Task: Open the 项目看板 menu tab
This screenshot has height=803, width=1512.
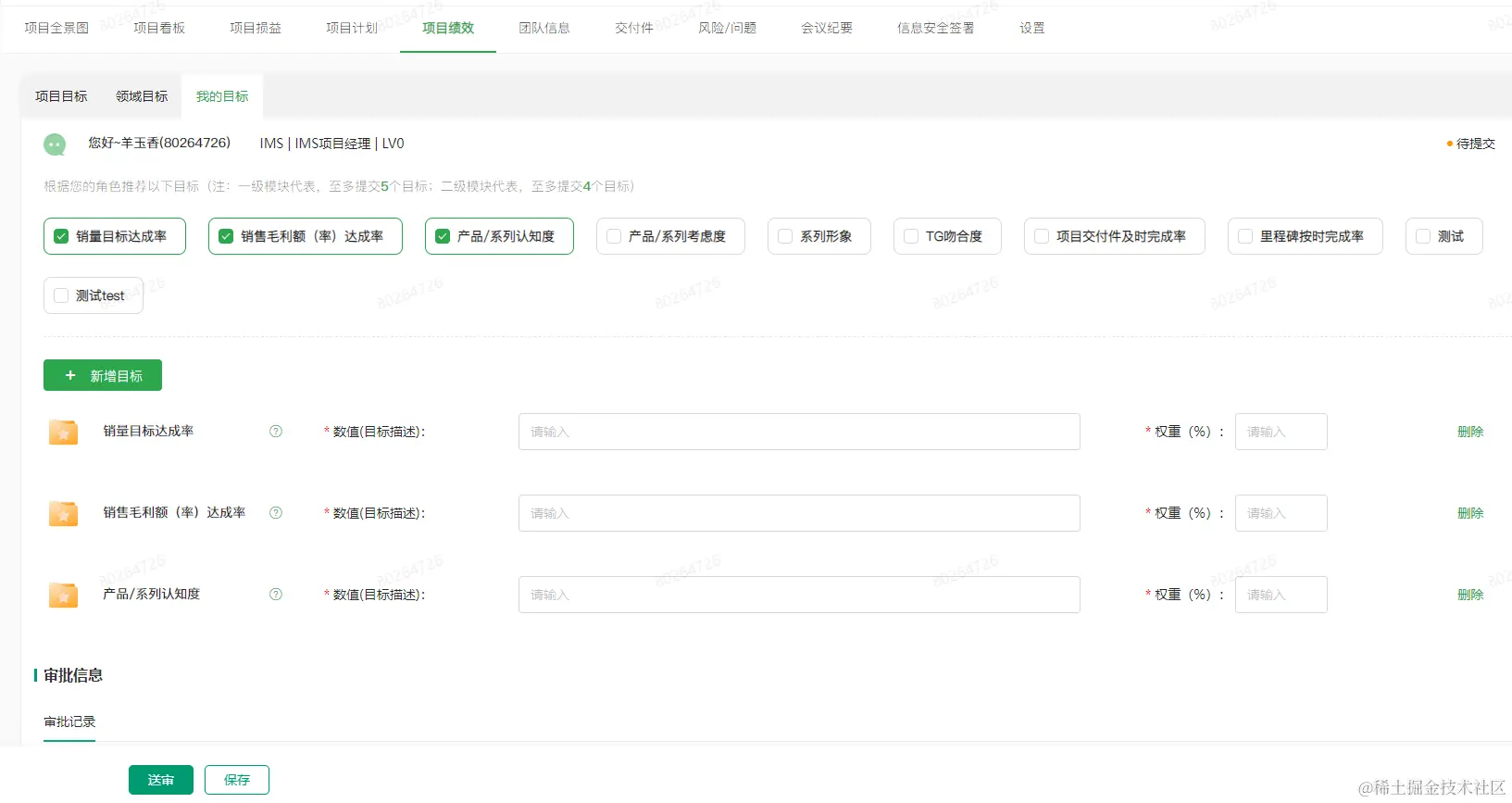Action: (159, 28)
